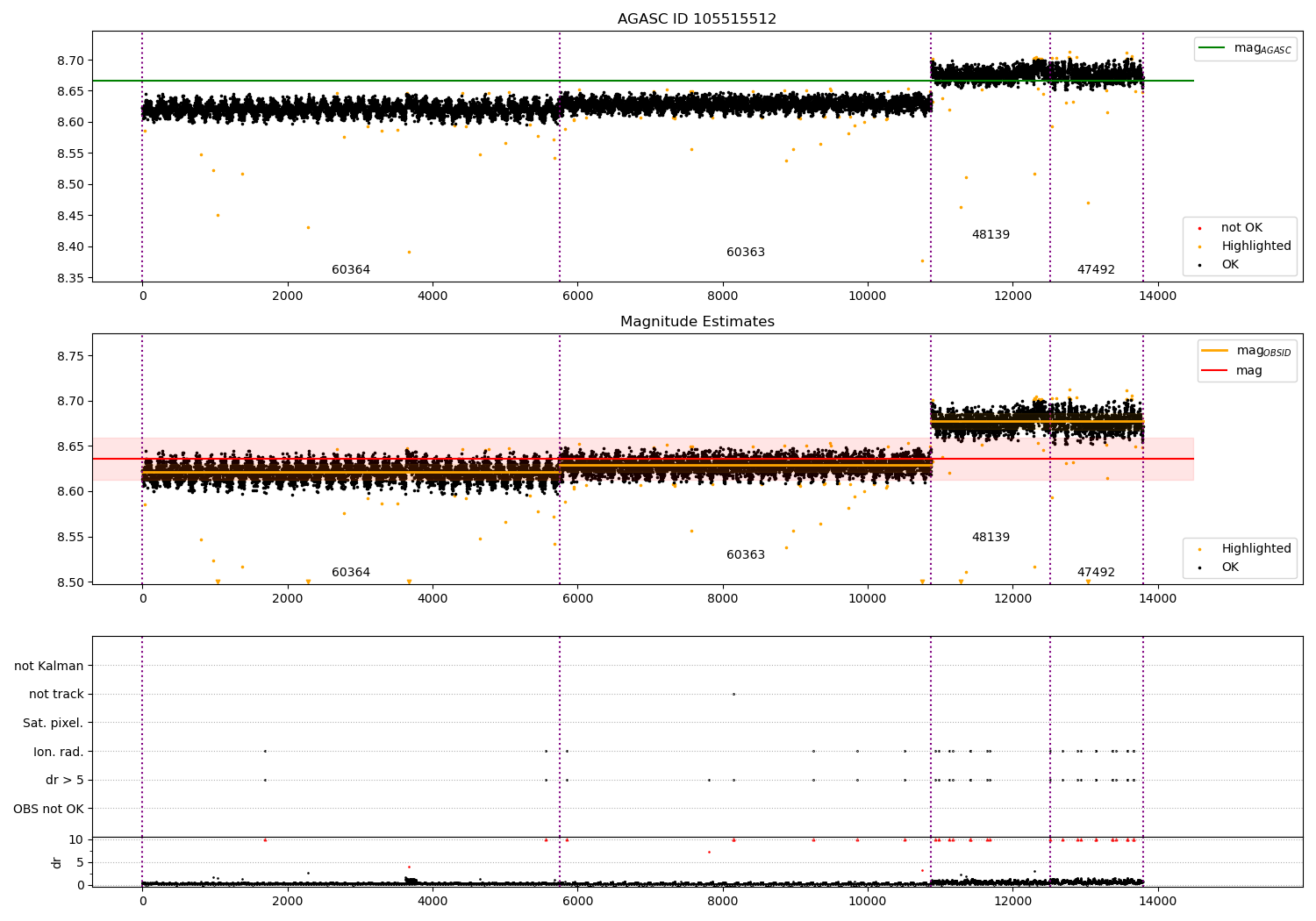1316x921 pixels.
Task: Click the 8.35 y-axis tick label
Action: (69, 279)
